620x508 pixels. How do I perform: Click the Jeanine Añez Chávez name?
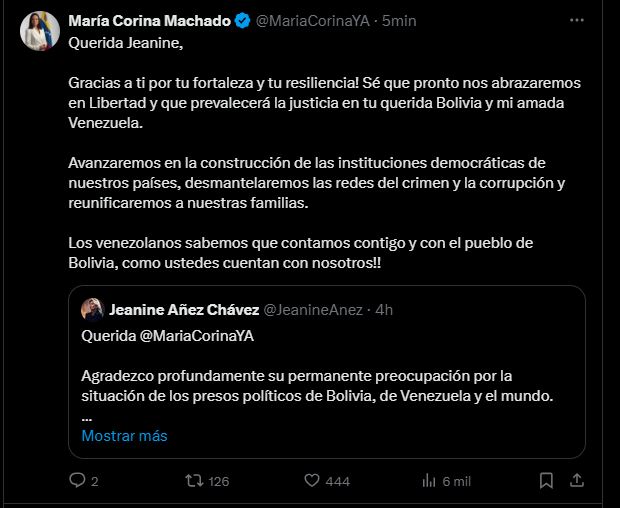click(183, 309)
